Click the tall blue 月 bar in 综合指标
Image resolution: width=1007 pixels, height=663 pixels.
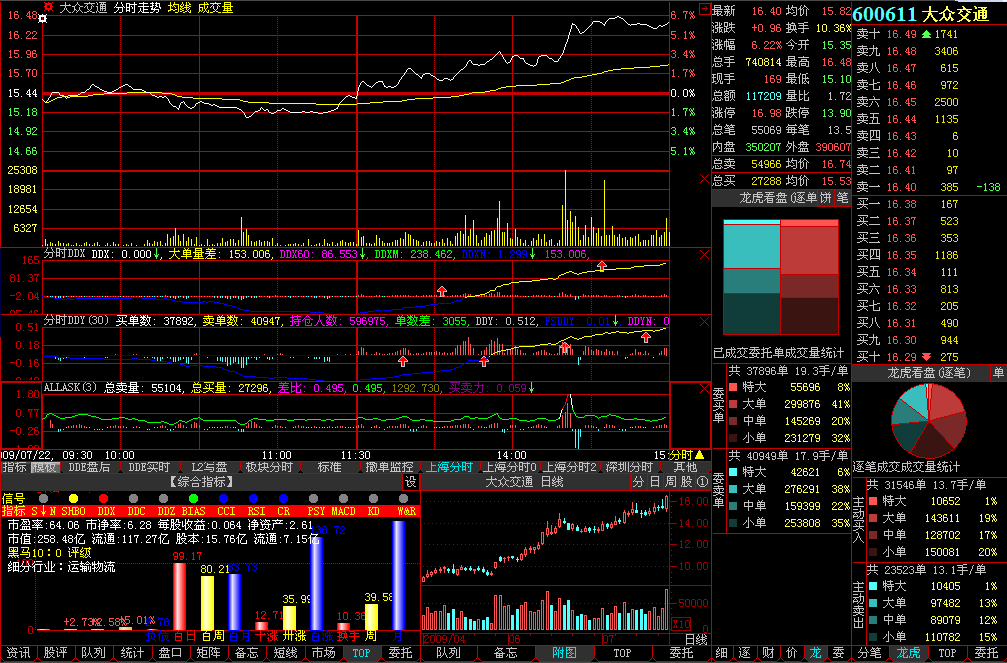pos(399,575)
